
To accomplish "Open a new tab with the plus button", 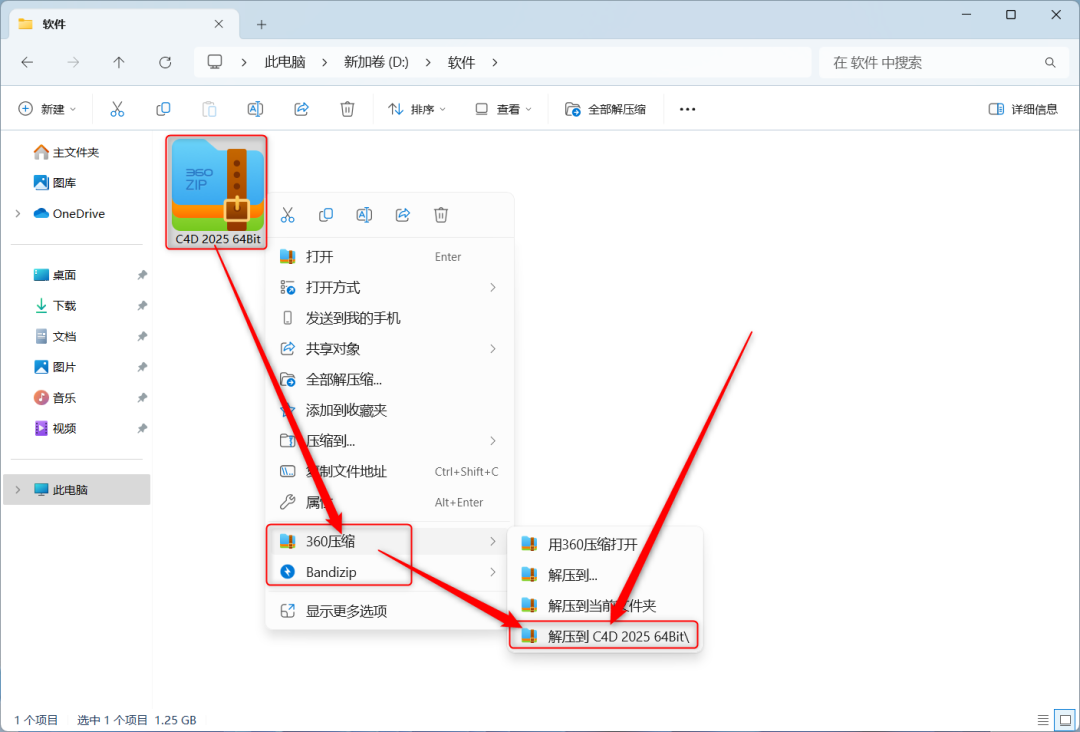I will tap(261, 25).
